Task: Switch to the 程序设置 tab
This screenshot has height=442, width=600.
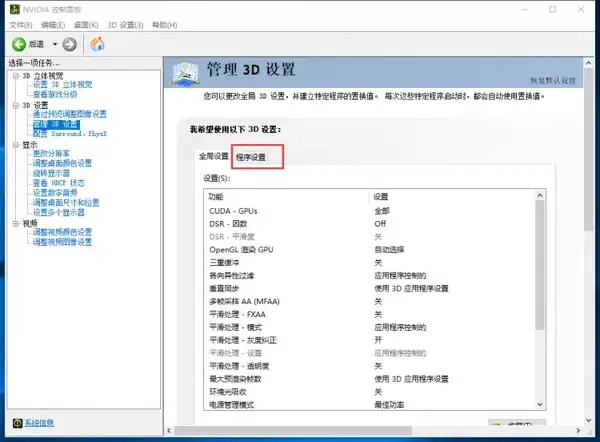Action: pos(251,157)
